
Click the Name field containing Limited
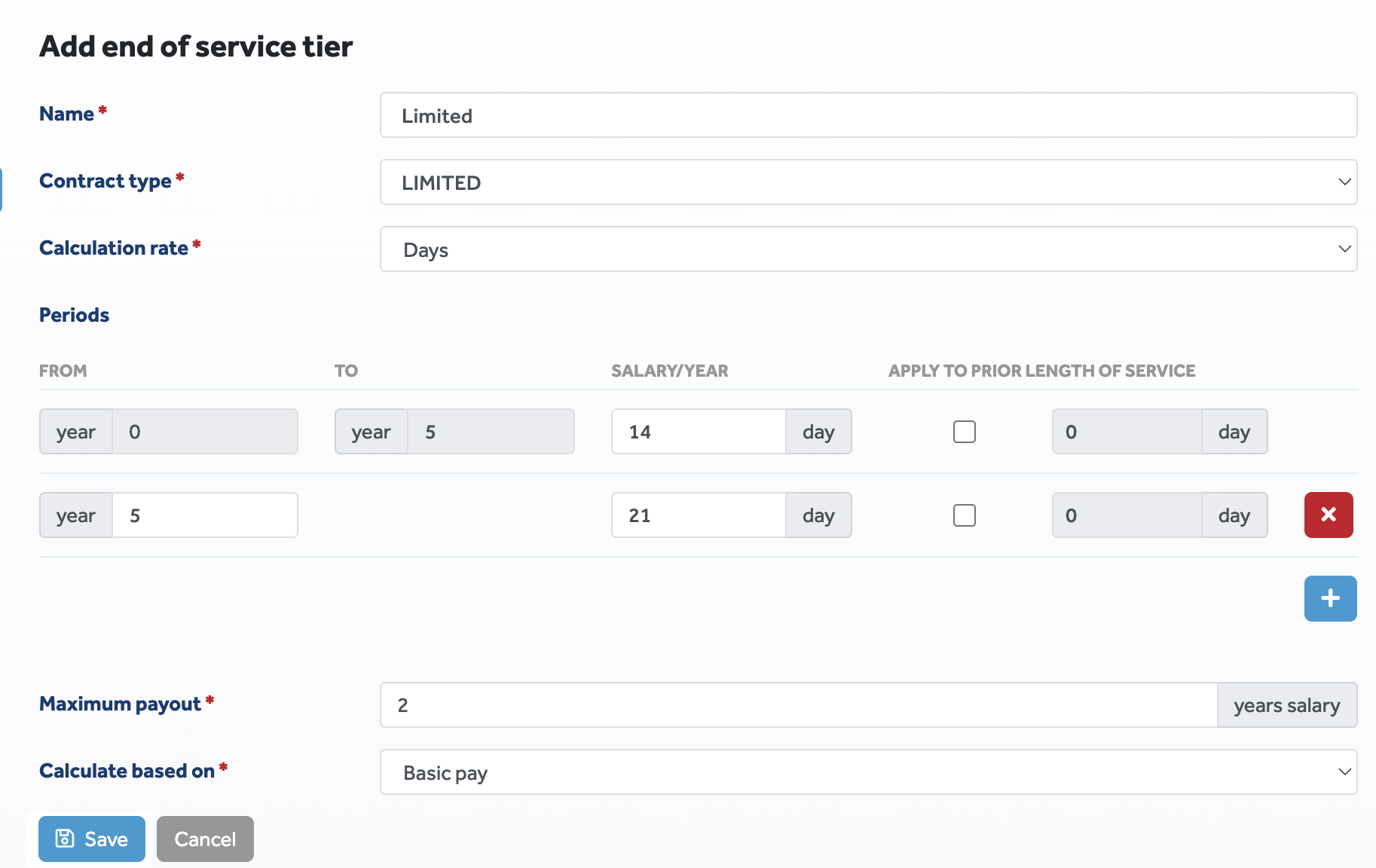tap(868, 115)
